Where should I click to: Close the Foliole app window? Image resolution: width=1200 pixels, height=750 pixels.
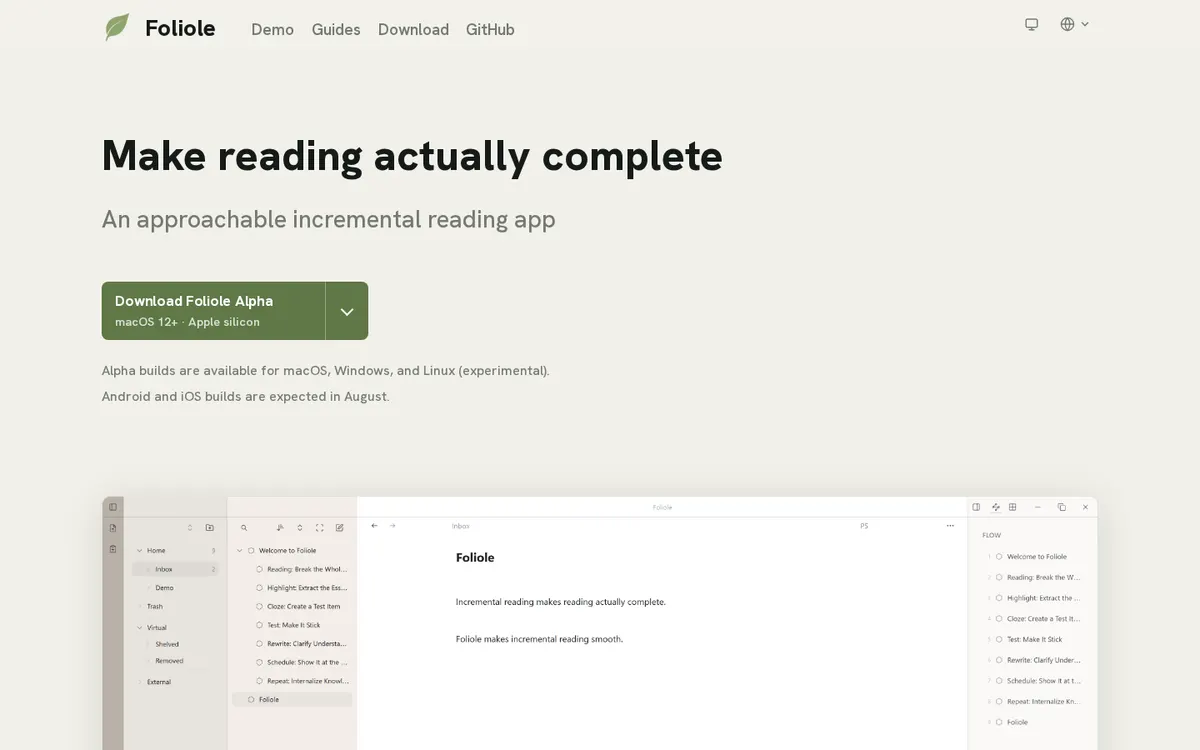(x=1085, y=507)
